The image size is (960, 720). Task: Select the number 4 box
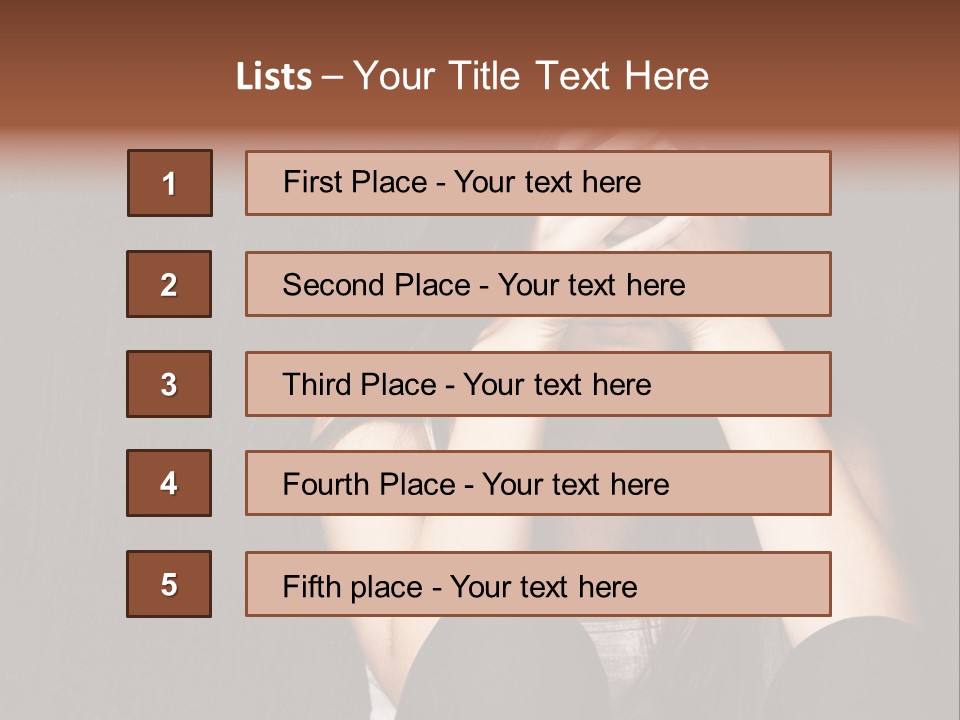click(169, 483)
